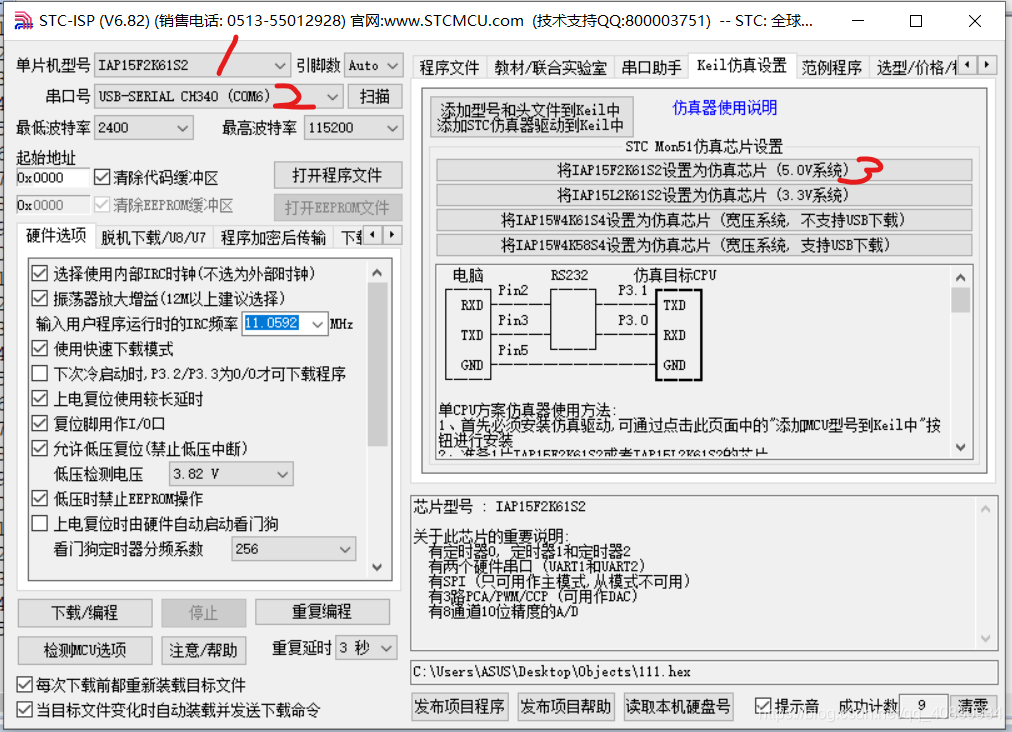Set IAP15F2K61S2 as simulation chip (5.0V)
The image size is (1012, 732).
tap(703, 170)
